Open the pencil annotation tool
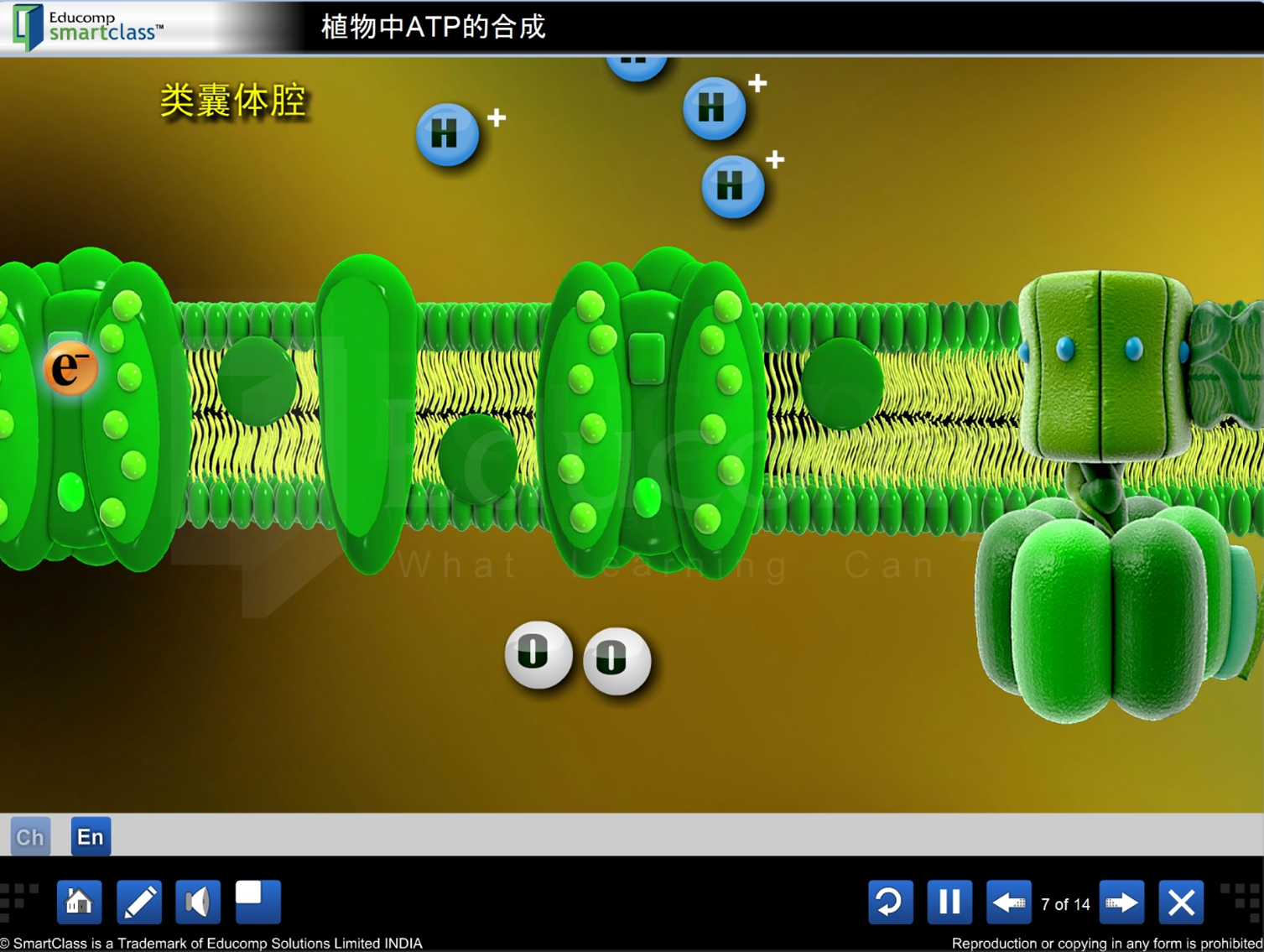The height and width of the screenshot is (952, 1264). pyautogui.click(x=139, y=902)
